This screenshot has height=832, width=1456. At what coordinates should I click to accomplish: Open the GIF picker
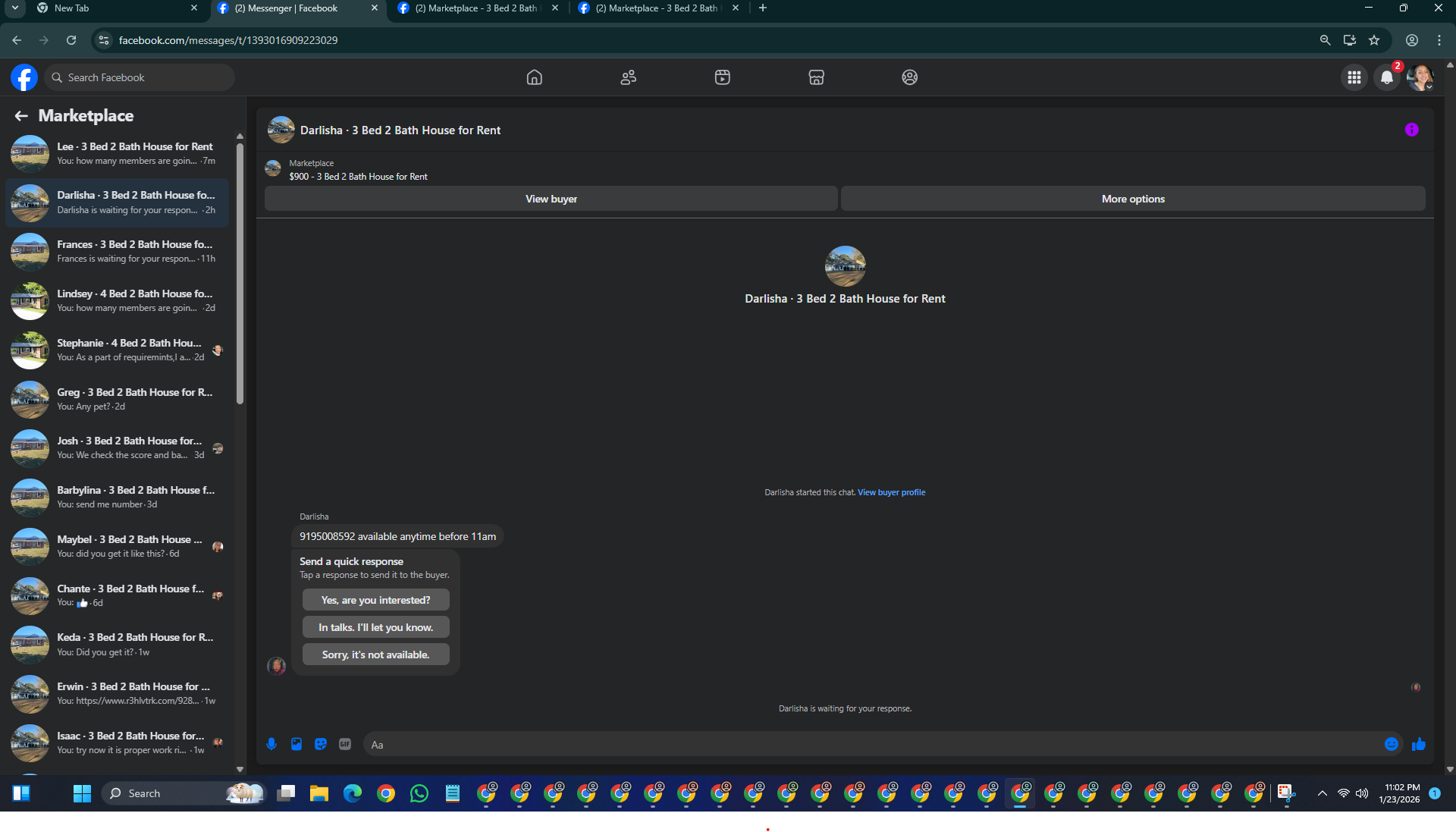[x=345, y=744]
